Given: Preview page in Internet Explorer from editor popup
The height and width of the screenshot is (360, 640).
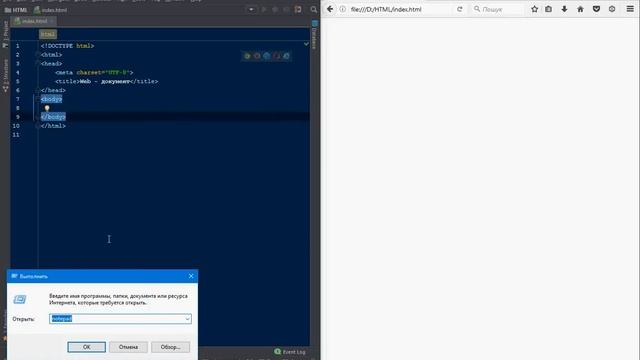Looking at the screenshot, I should [286, 56].
